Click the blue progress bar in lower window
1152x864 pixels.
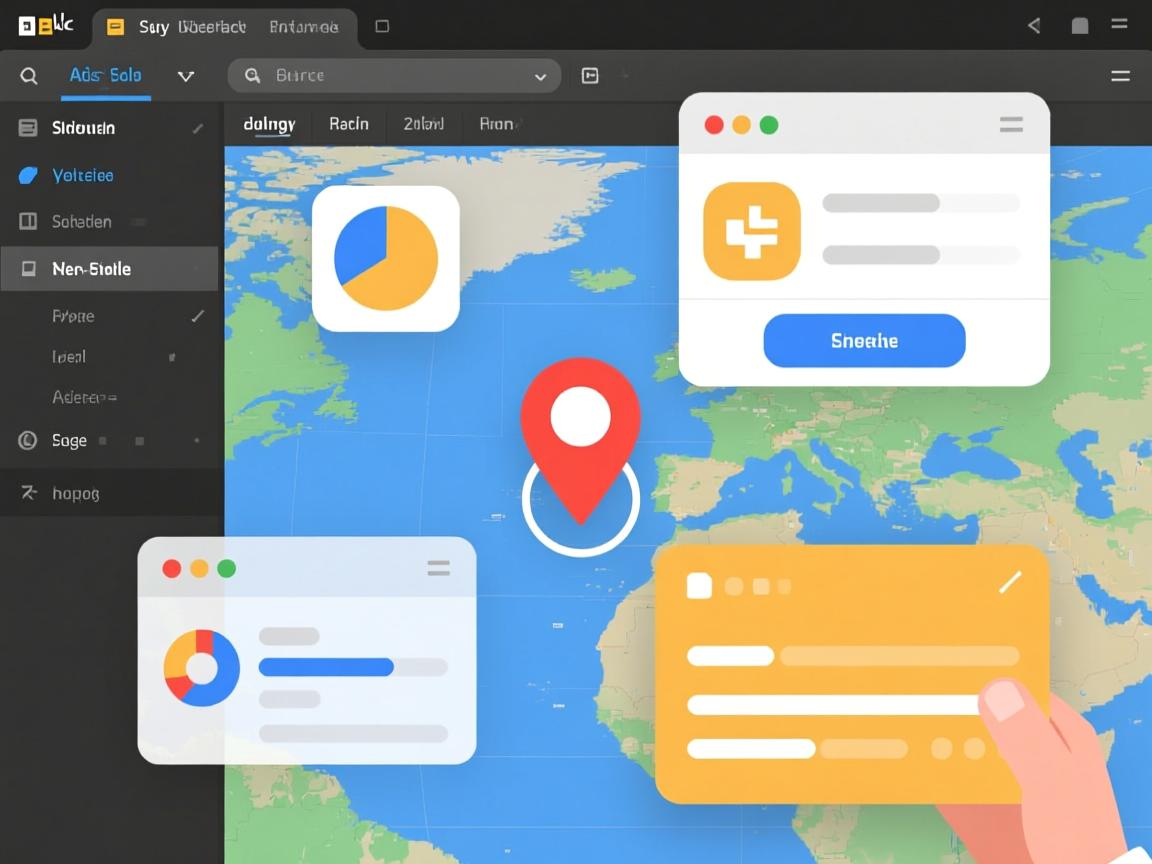point(326,667)
